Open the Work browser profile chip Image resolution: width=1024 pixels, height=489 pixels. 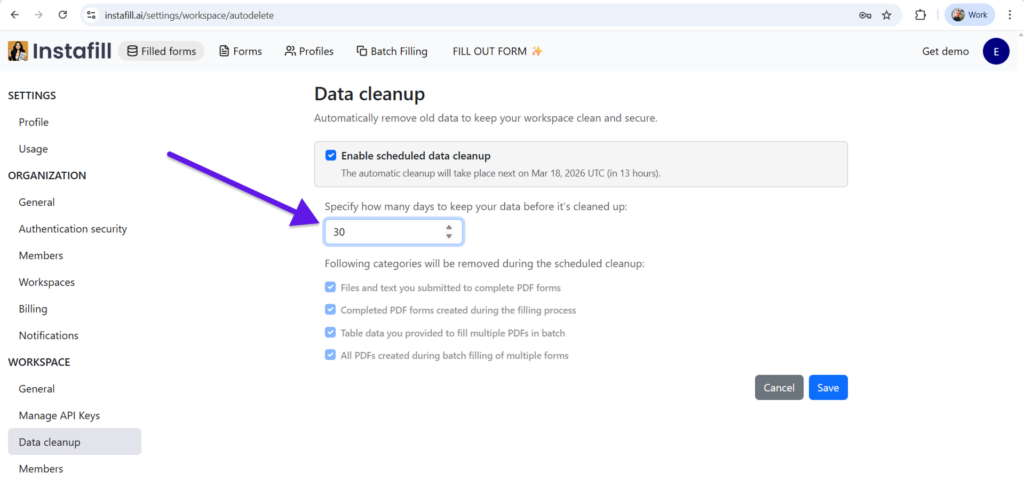coord(969,15)
